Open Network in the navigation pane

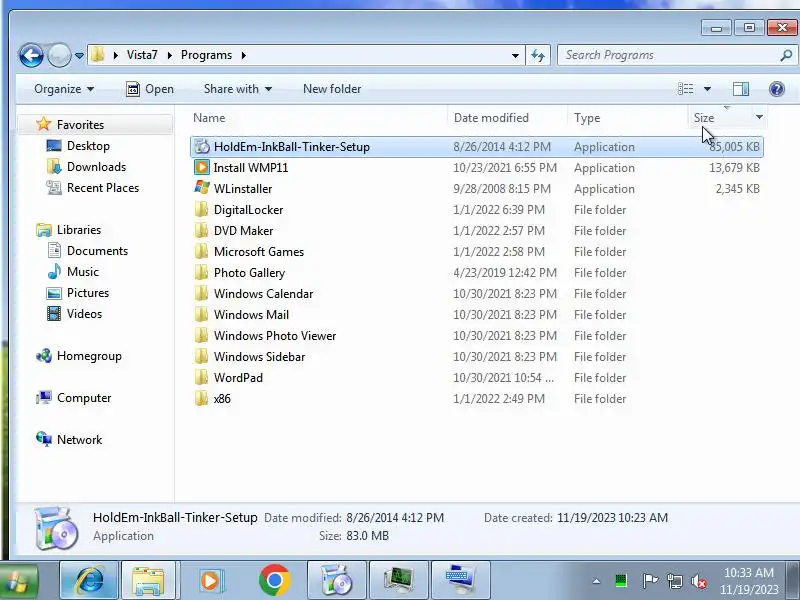(79, 439)
